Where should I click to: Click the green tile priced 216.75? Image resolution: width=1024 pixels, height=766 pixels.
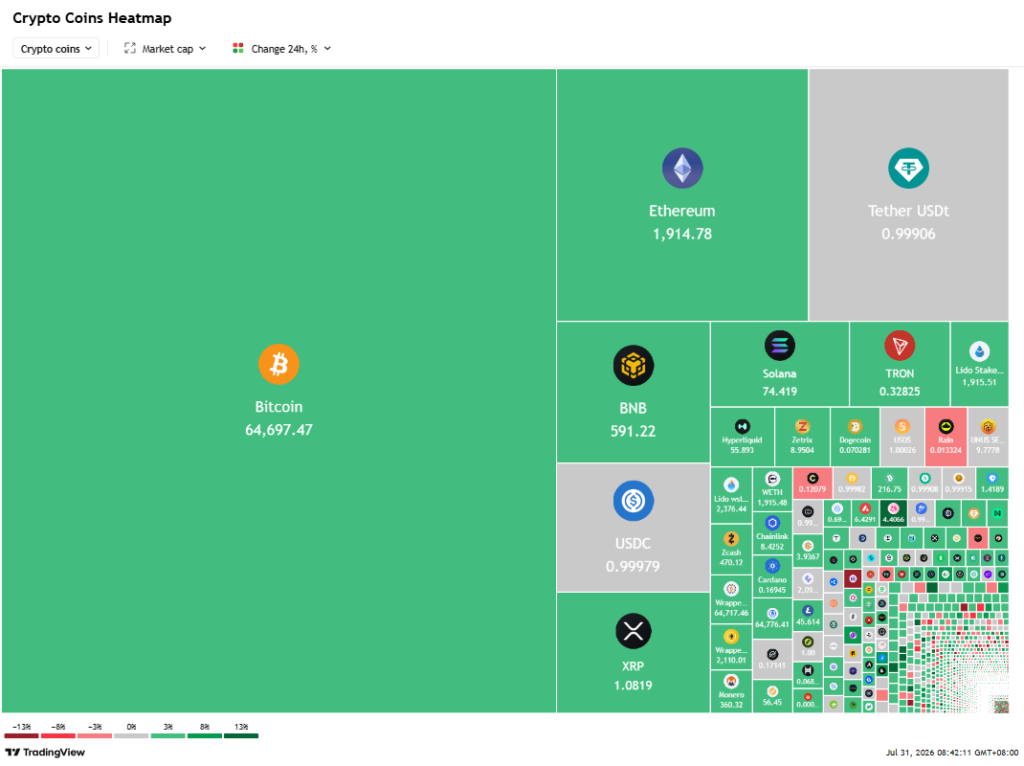(x=889, y=483)
